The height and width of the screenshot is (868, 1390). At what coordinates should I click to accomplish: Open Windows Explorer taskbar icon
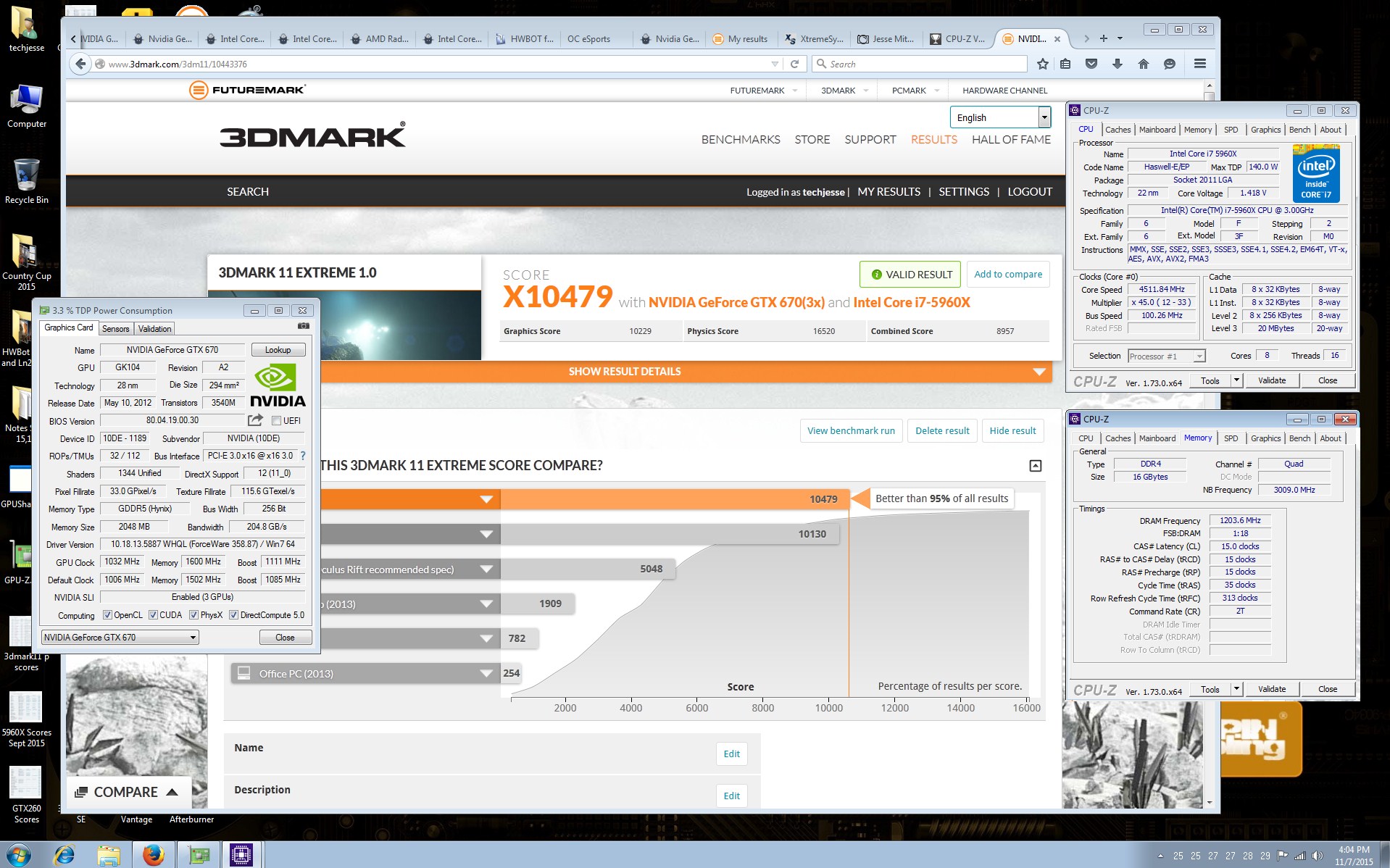tap(109, 855)
